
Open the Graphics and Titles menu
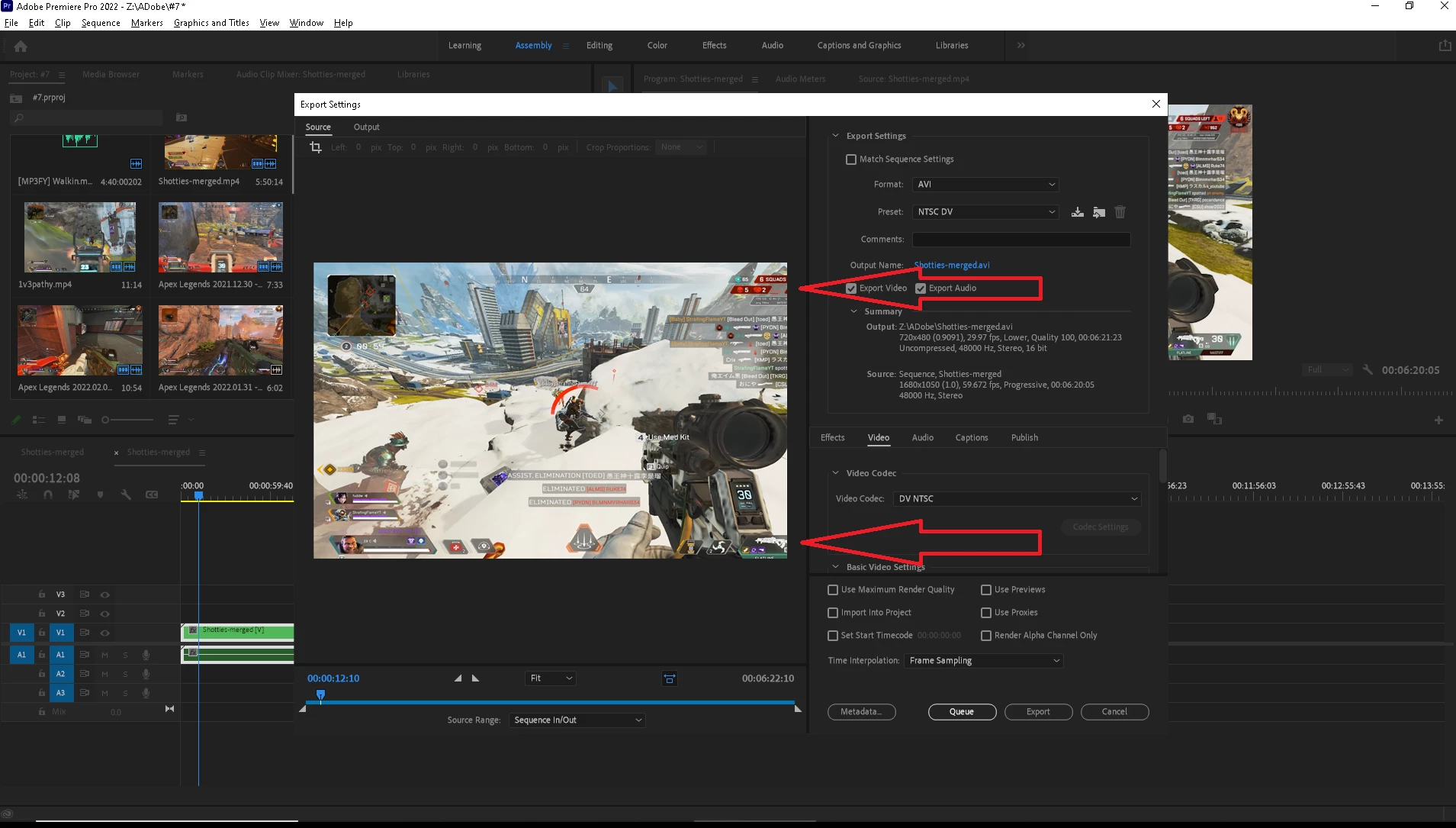tap(211, 23)
